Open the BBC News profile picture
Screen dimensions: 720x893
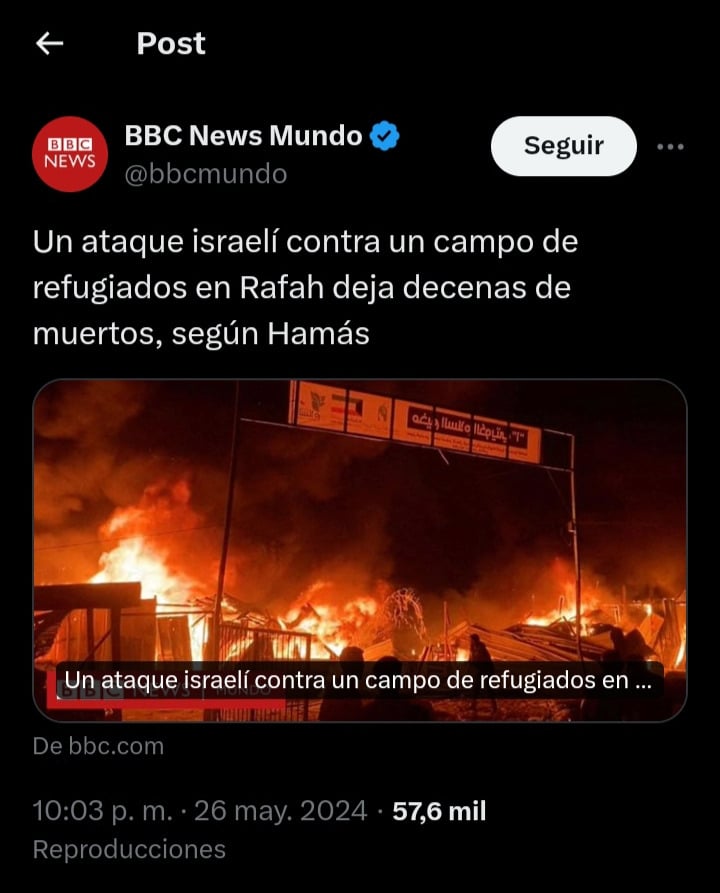(70, 154)
